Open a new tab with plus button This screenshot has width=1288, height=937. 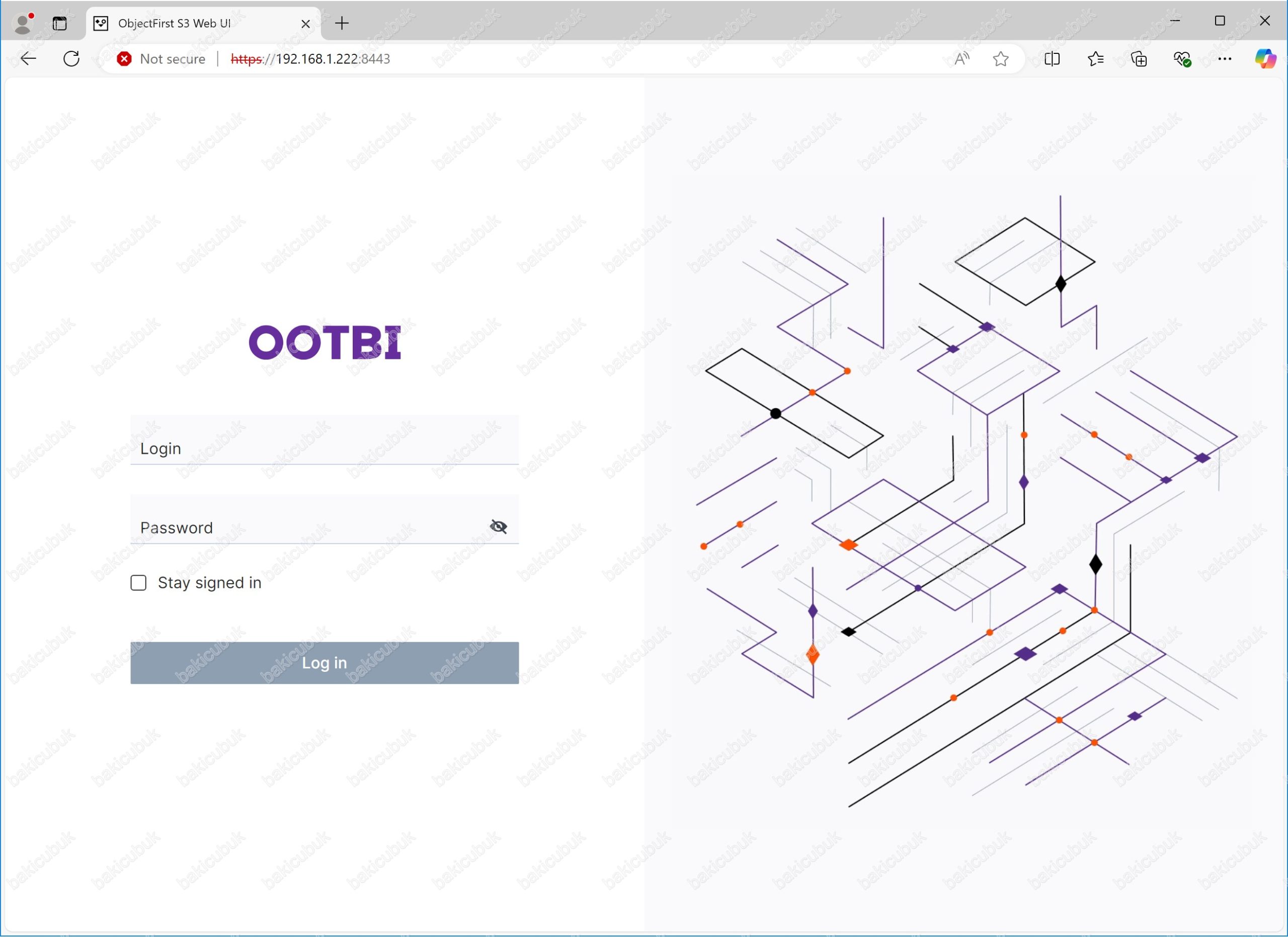[342, 23]
